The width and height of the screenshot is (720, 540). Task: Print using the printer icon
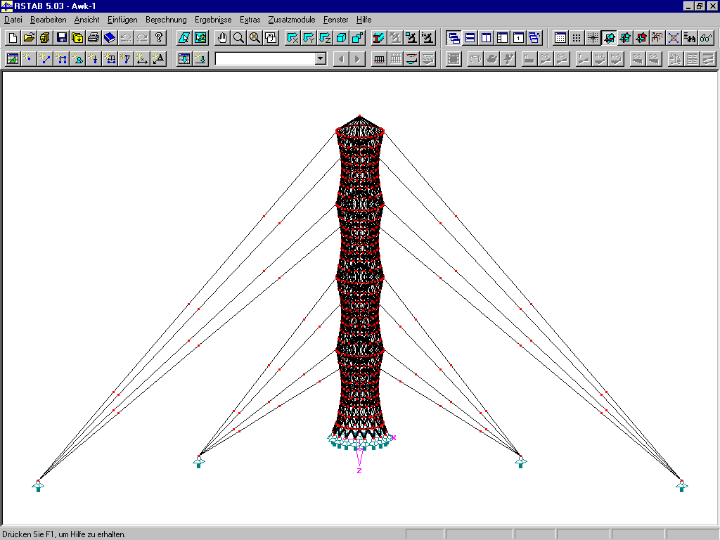(93, 38)
